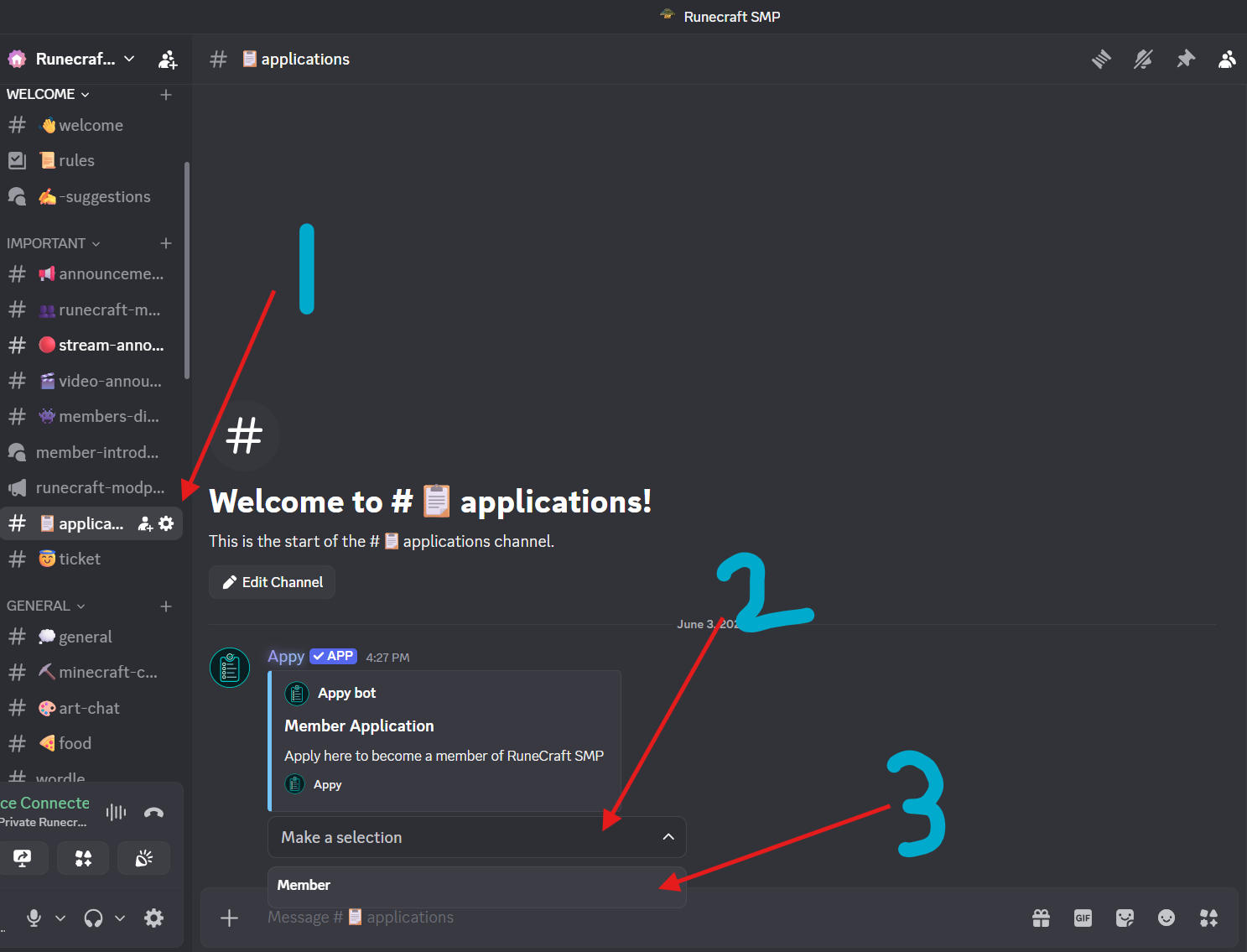Open member-introductions forum channel
The width and height of the screenshot is (1247, 952).
[91, 452]
